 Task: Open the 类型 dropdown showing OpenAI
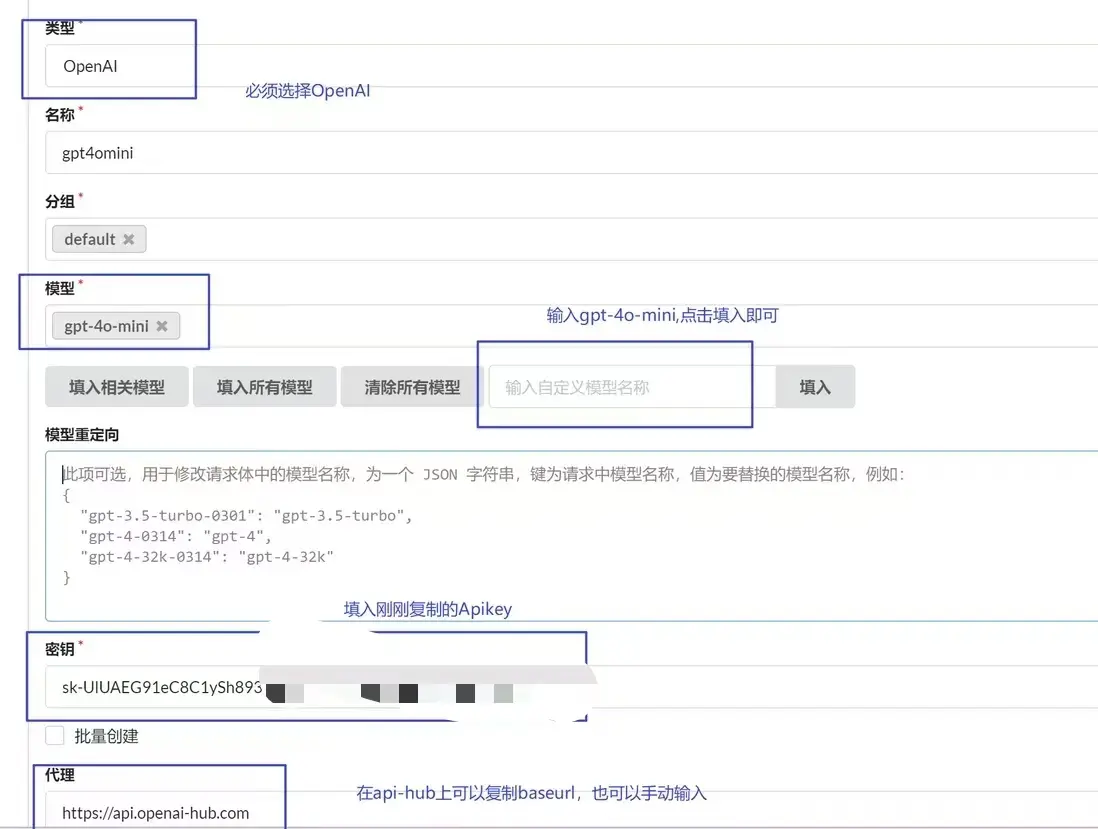point(571,66)
